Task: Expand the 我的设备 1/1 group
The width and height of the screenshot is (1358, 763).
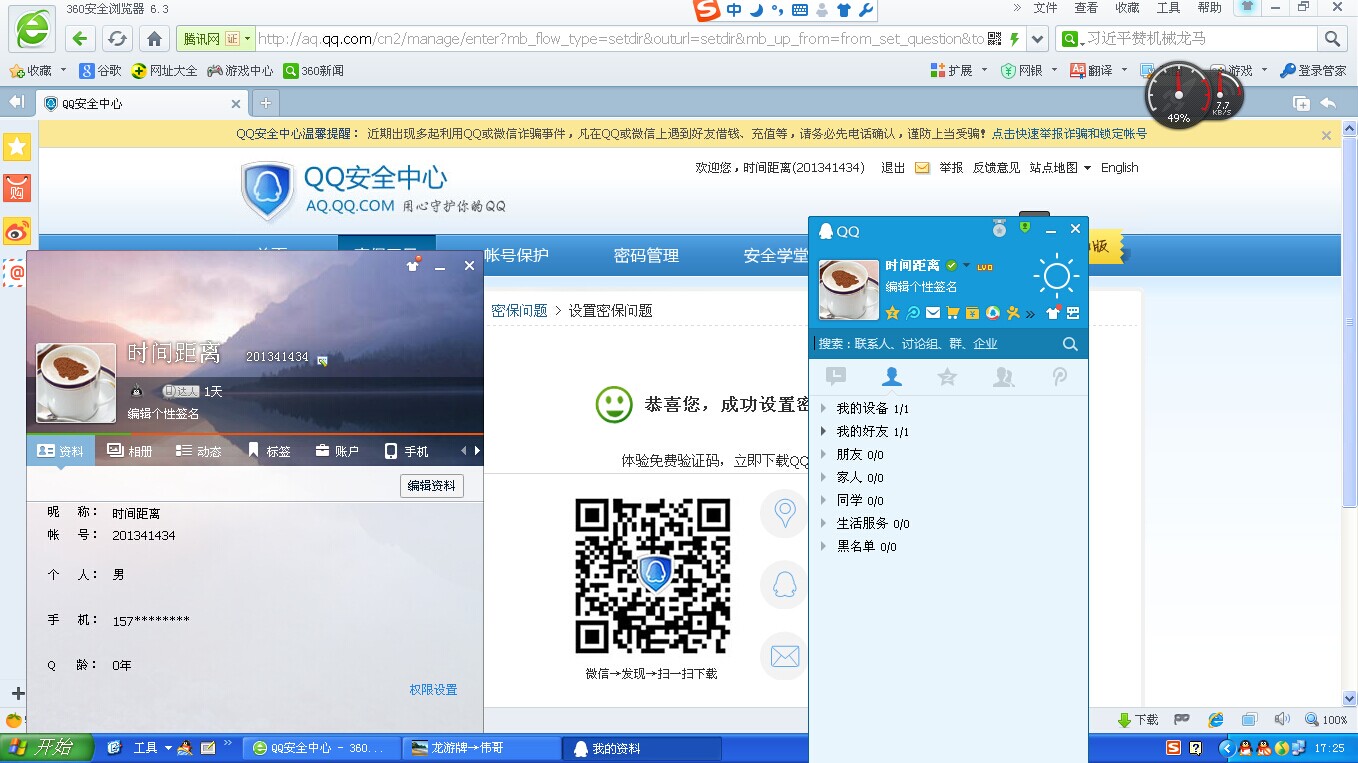Action: pos(823,408)
